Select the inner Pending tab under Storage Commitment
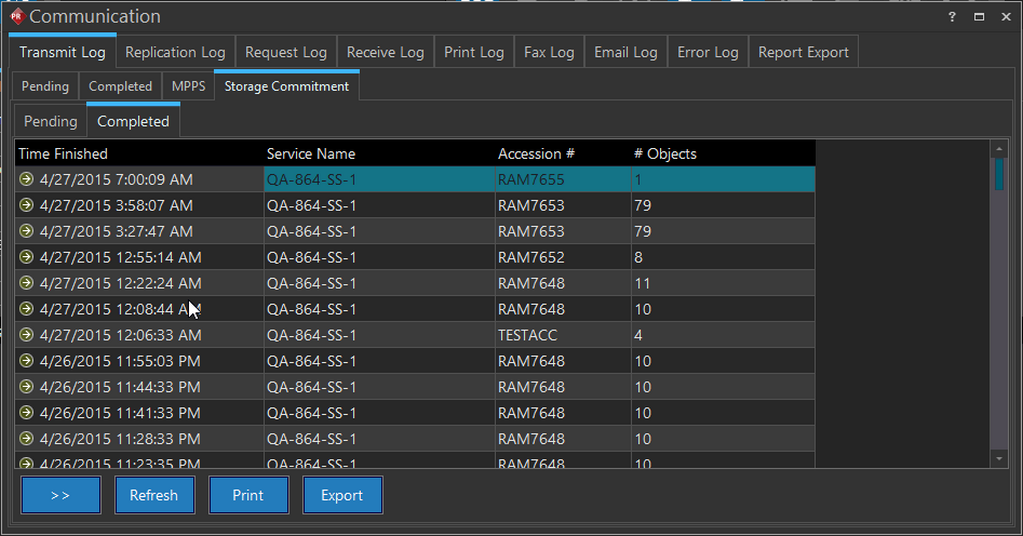This screenshot has height=536, width=1023. point(50,122)
